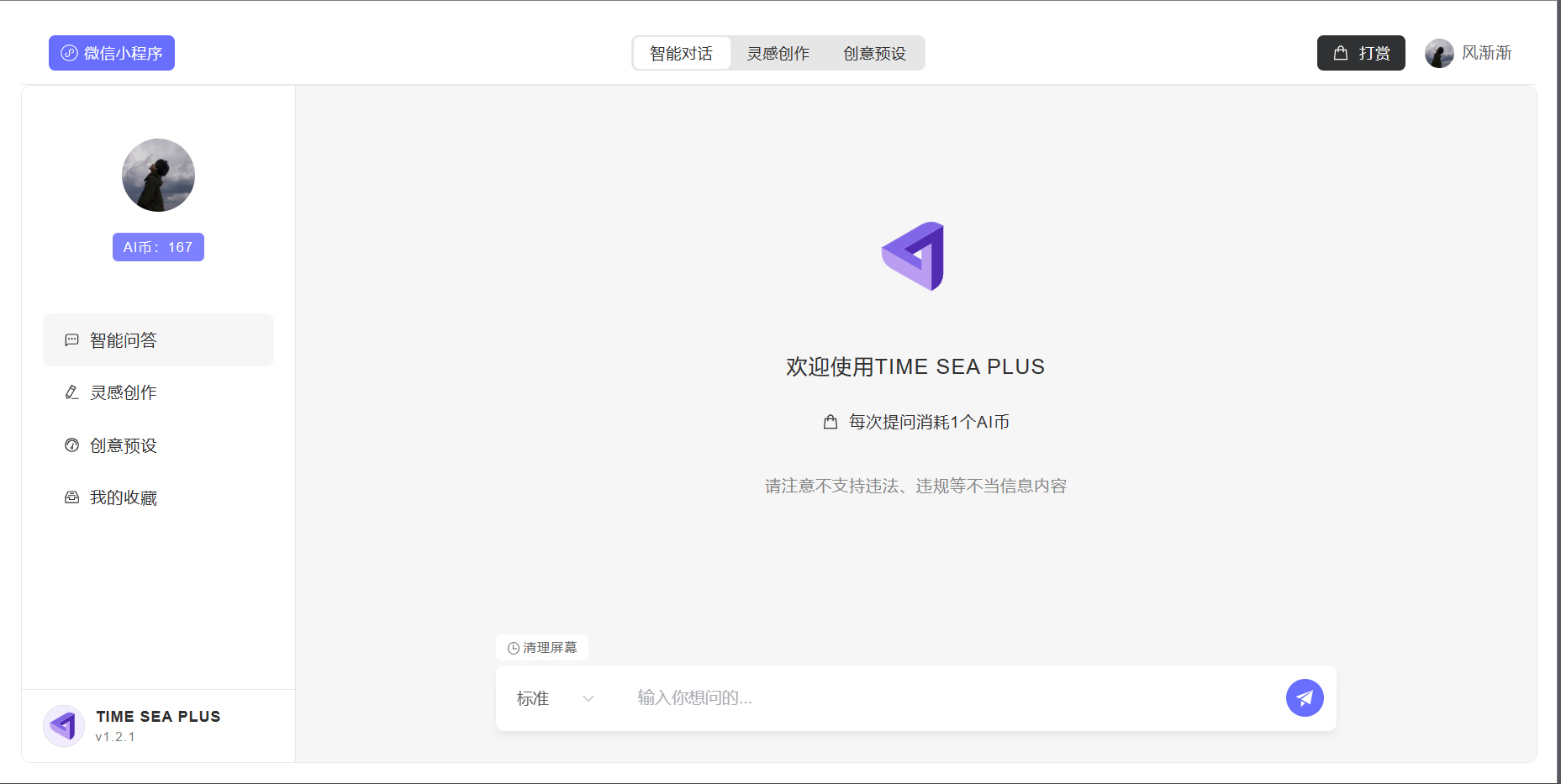Click the 智能对话 toggle in top switcher
Image resolution: width=1561 pixels, height=784 pixels.
click(x=682, y=52)
